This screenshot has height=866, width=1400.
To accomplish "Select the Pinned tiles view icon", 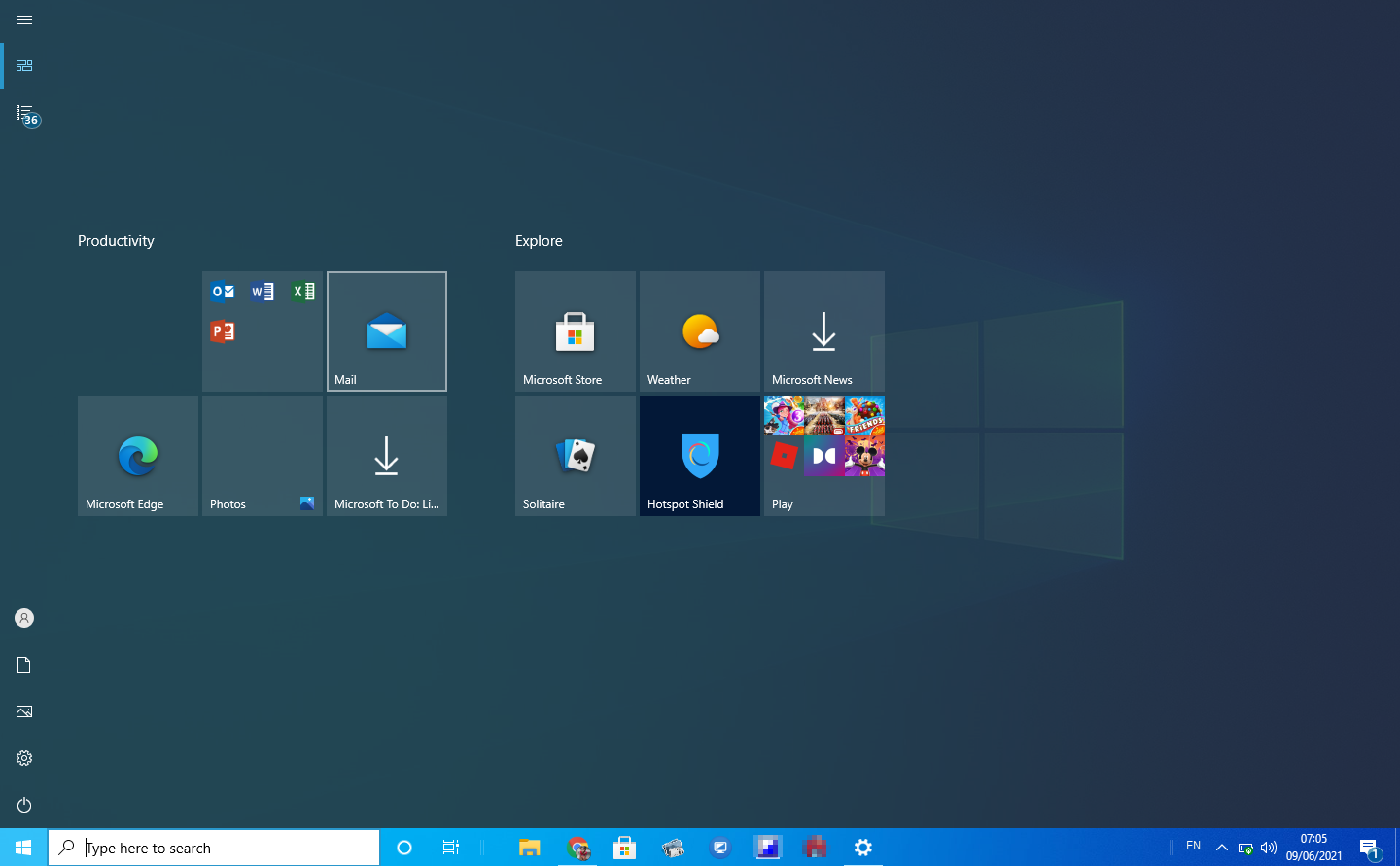I will coord(24,65).
